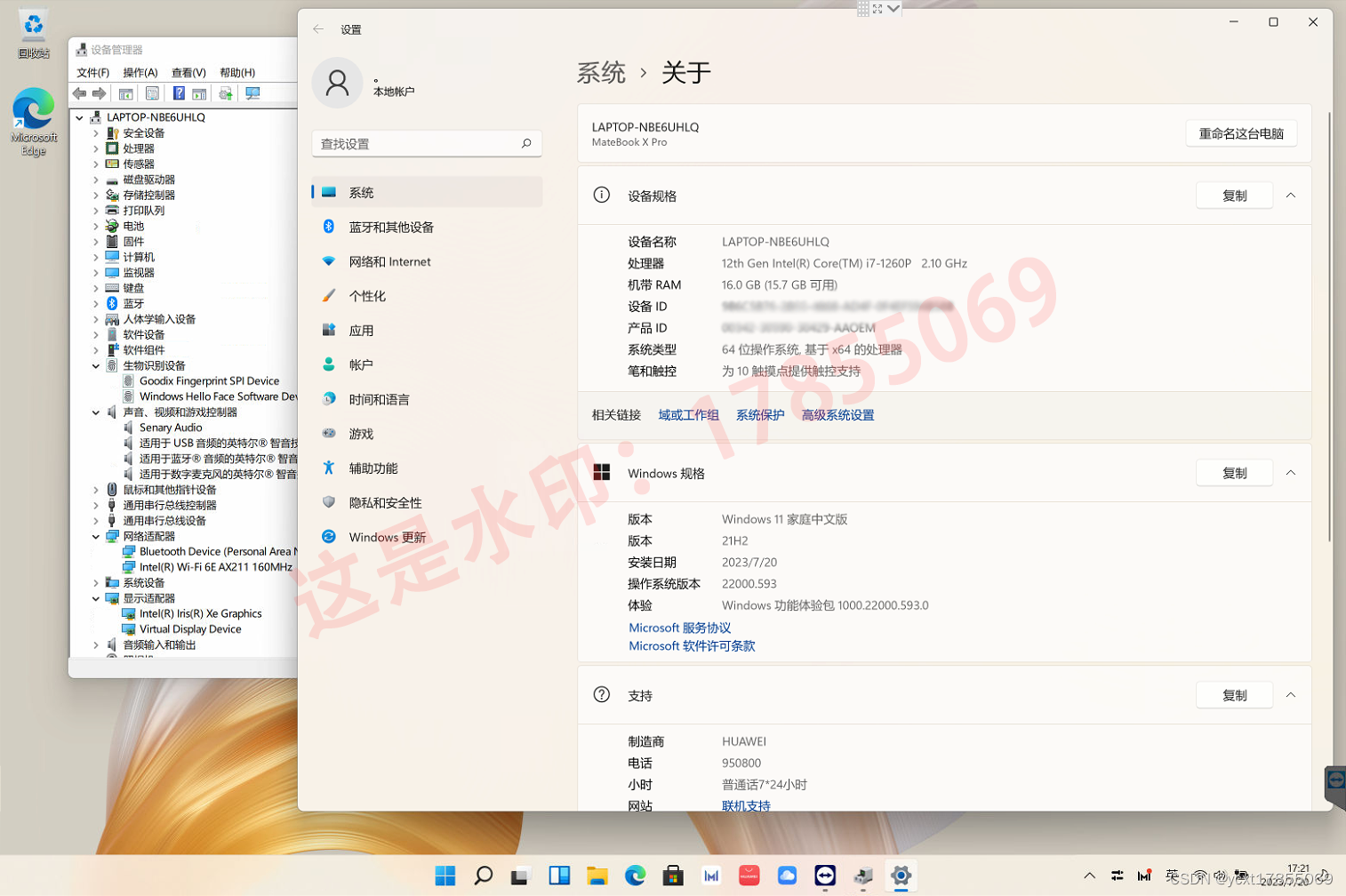Show hidden tray icons chevron

(x=1089, y=876)
